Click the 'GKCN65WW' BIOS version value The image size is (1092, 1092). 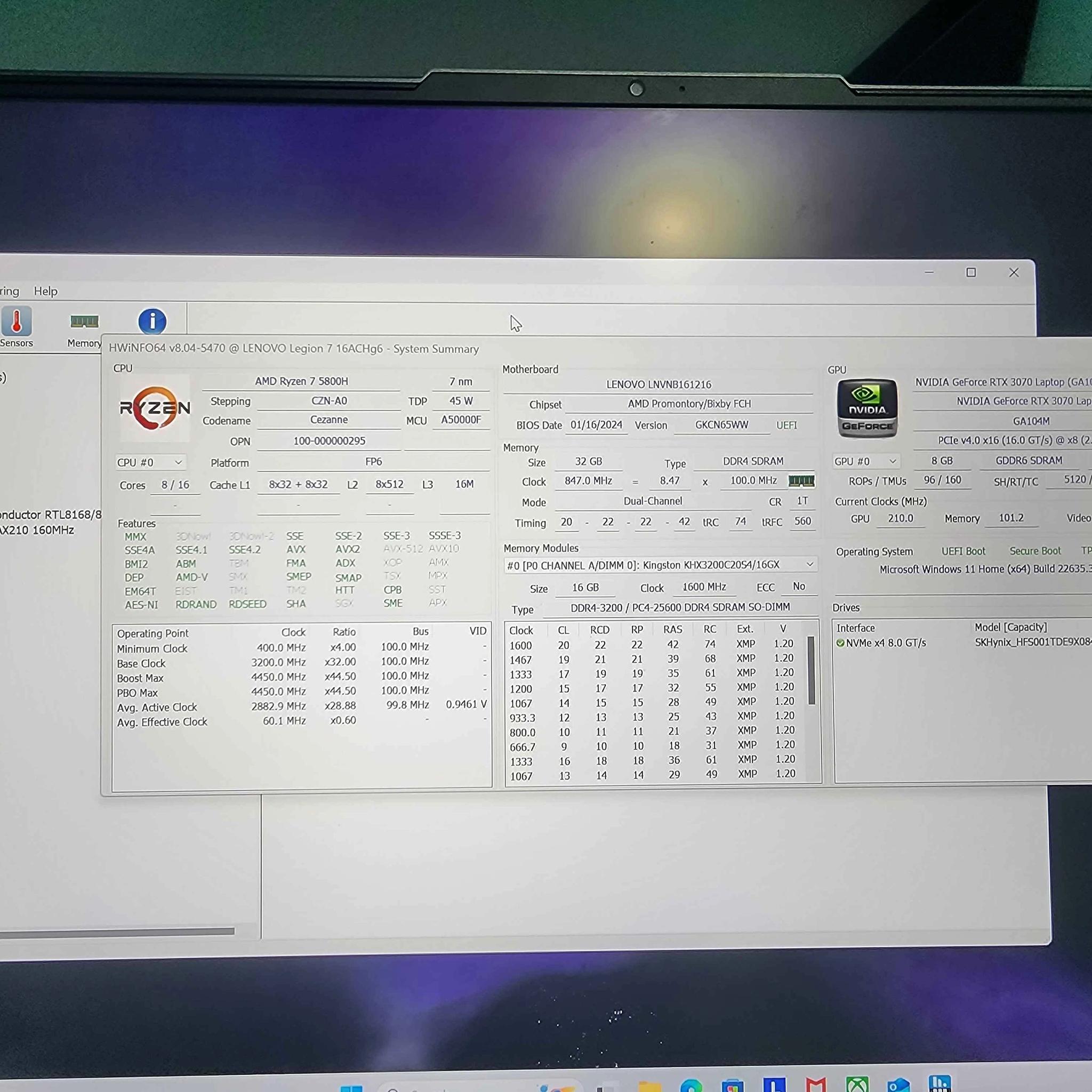(722, 424)
